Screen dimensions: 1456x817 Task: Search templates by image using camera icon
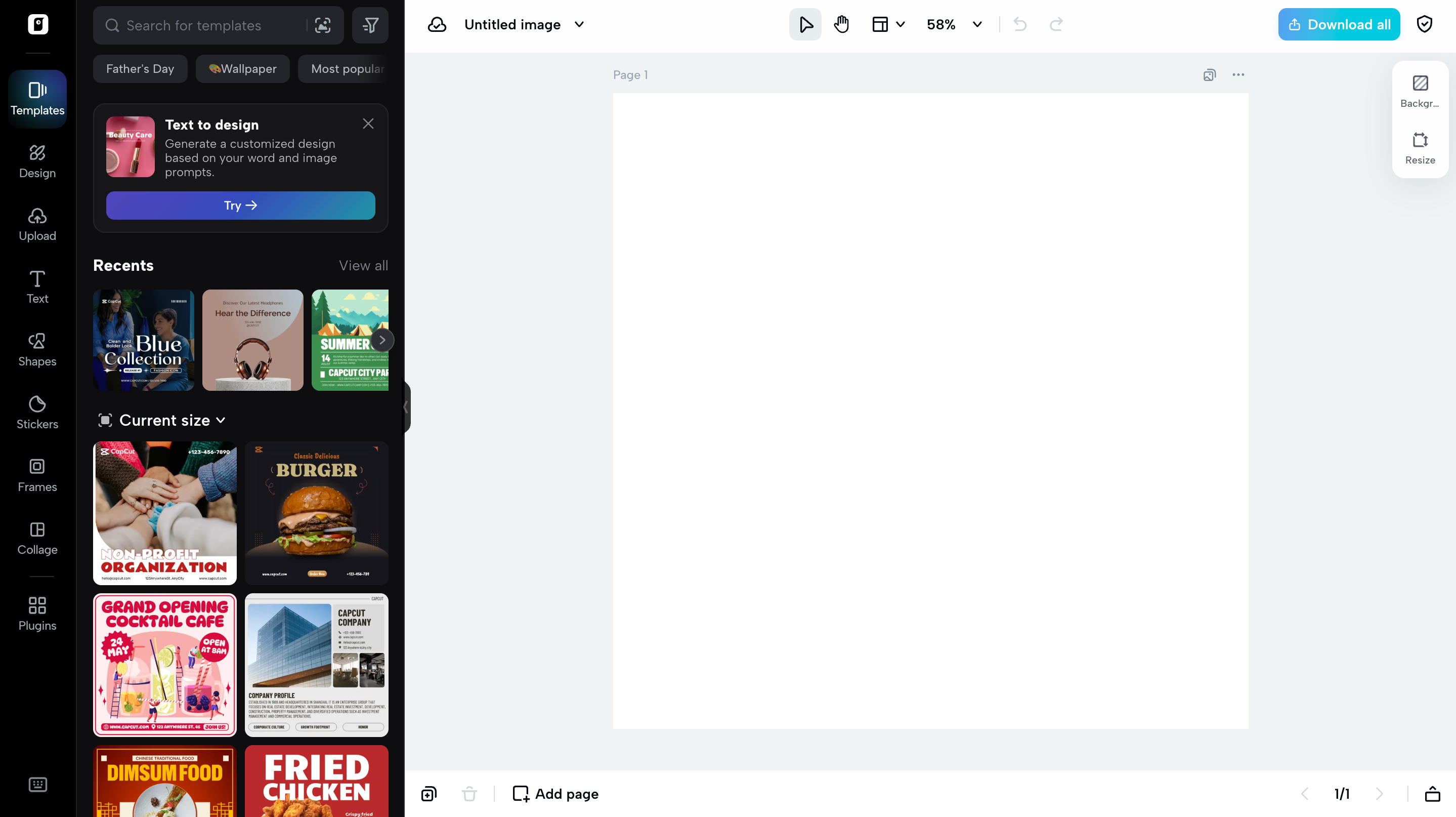point(322,25)
